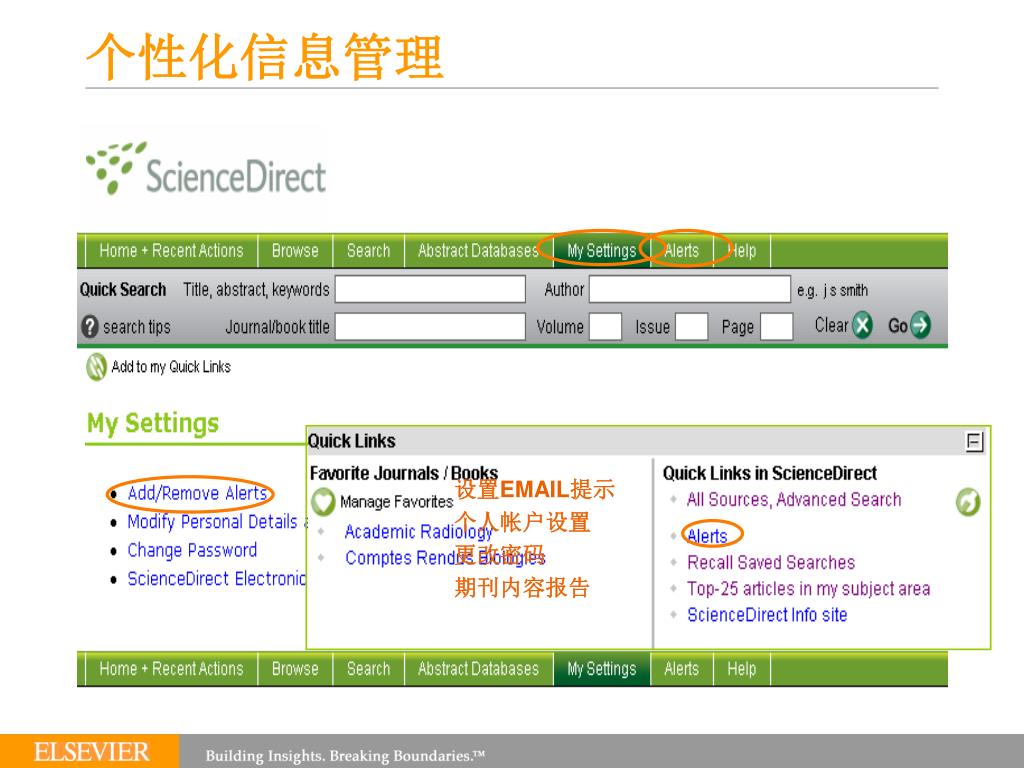The image size is (1024, 768).
Task: Focus the Author input field
Action: point(690,289)
